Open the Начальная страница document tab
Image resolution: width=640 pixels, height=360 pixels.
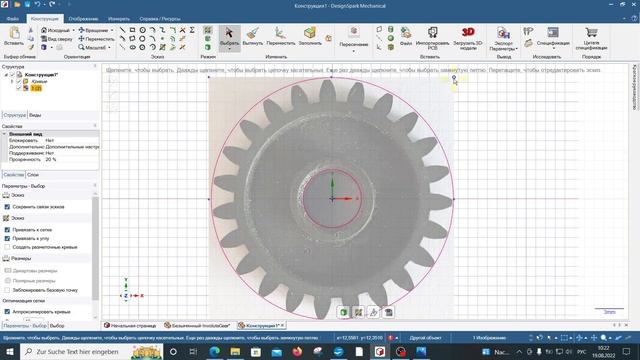click(x=130, y=326)
